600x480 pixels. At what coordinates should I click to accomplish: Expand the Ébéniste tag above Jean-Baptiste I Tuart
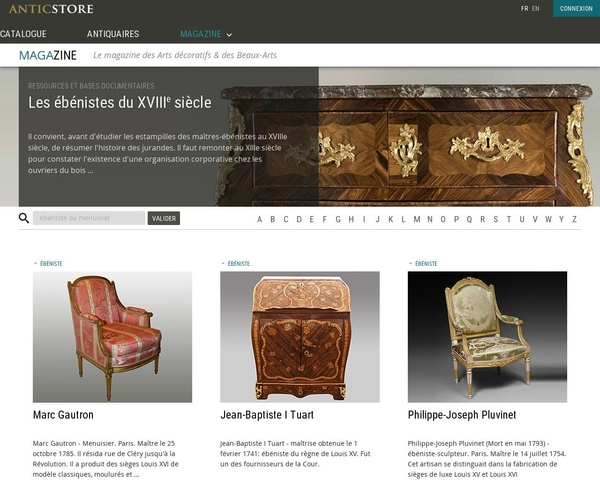(235, 263)
